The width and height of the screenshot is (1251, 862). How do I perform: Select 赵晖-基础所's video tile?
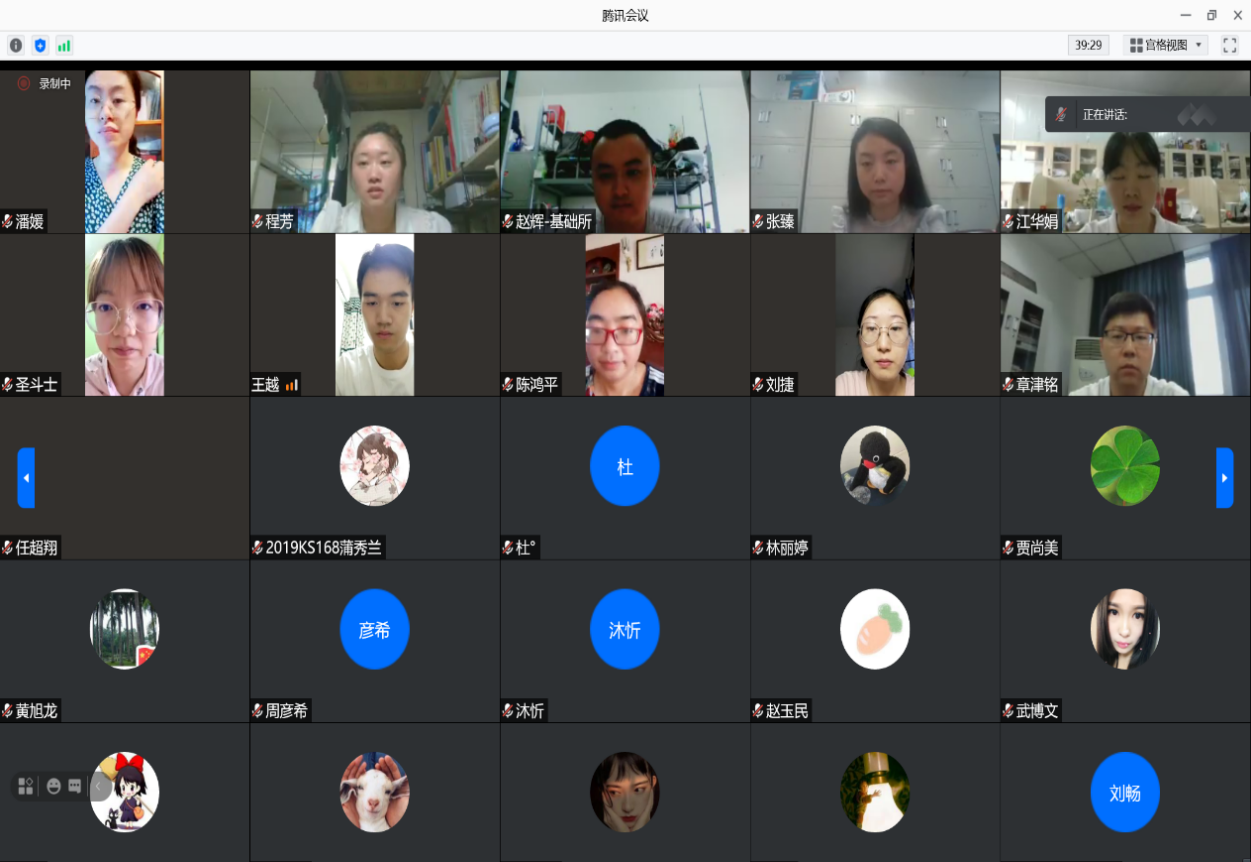coord(625,150)
